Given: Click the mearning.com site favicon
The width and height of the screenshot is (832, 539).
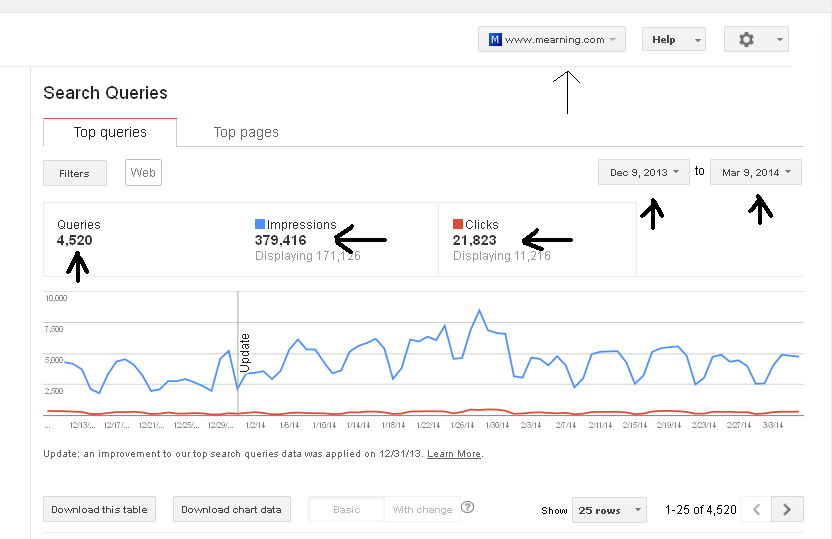Looking at the screenshot, I should pyautogui.click(x=494, y=40).
